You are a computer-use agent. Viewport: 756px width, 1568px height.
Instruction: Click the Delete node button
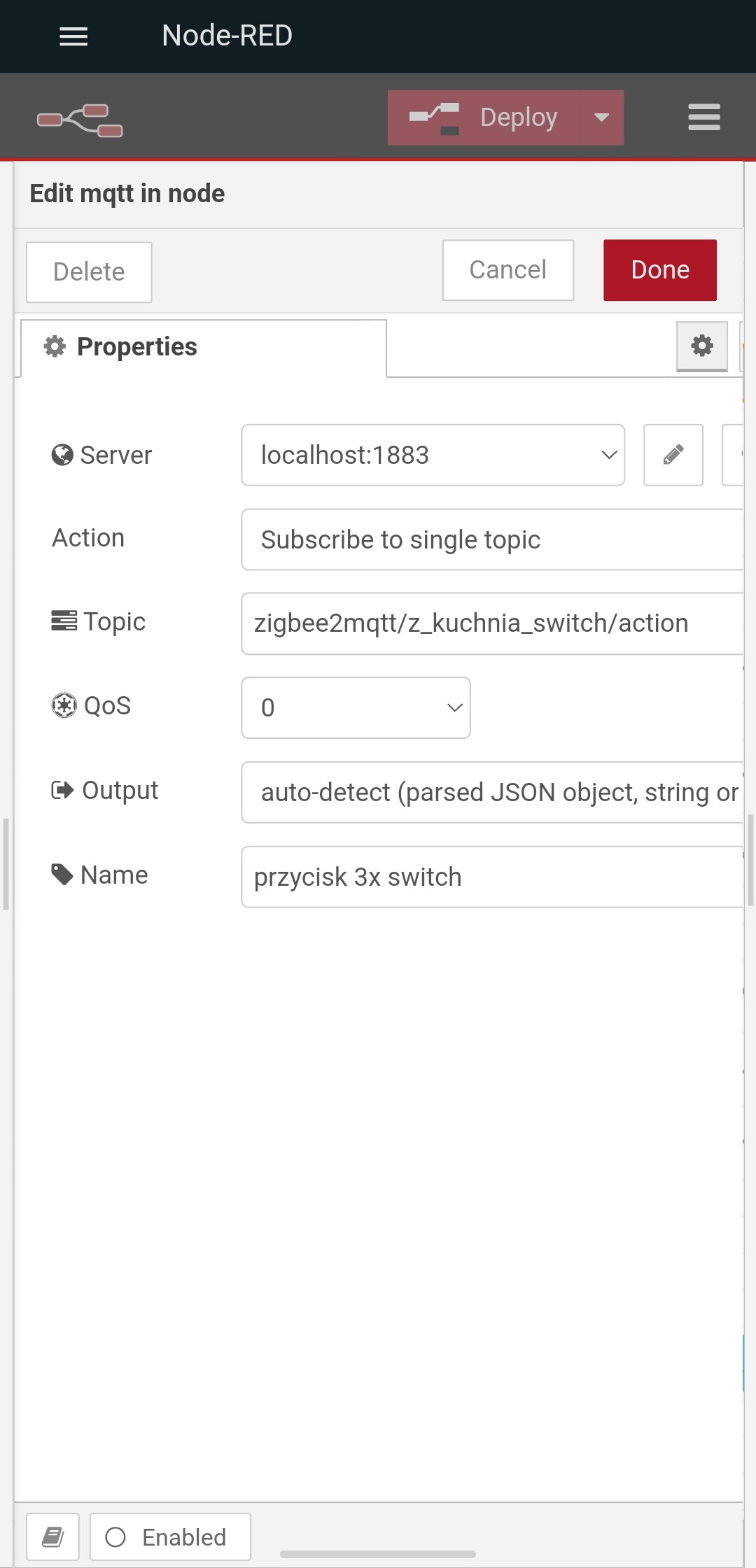pyautogui.click(x=89, y=272)
